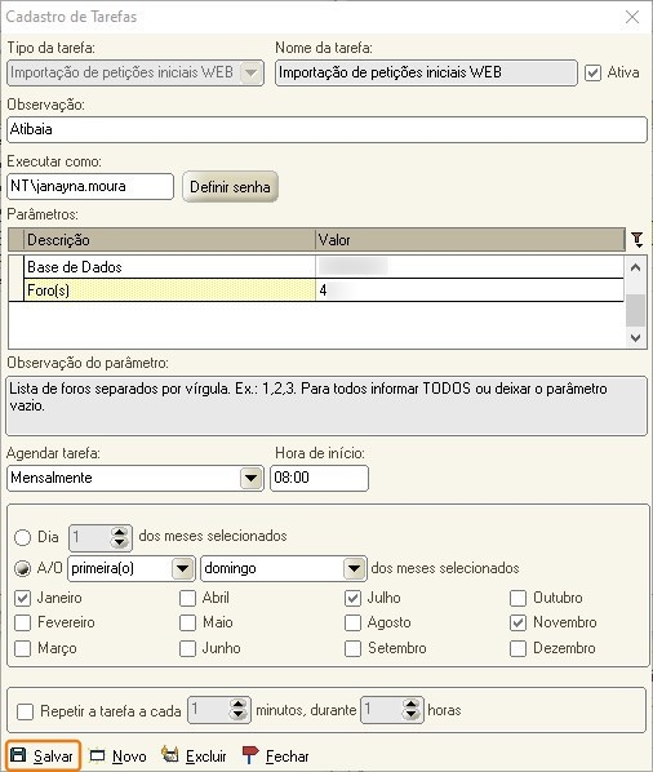Toggle the Ativa checkbox
Image resolution: width=653 pixels, height=772 pixels.
[x=592, y=73]
